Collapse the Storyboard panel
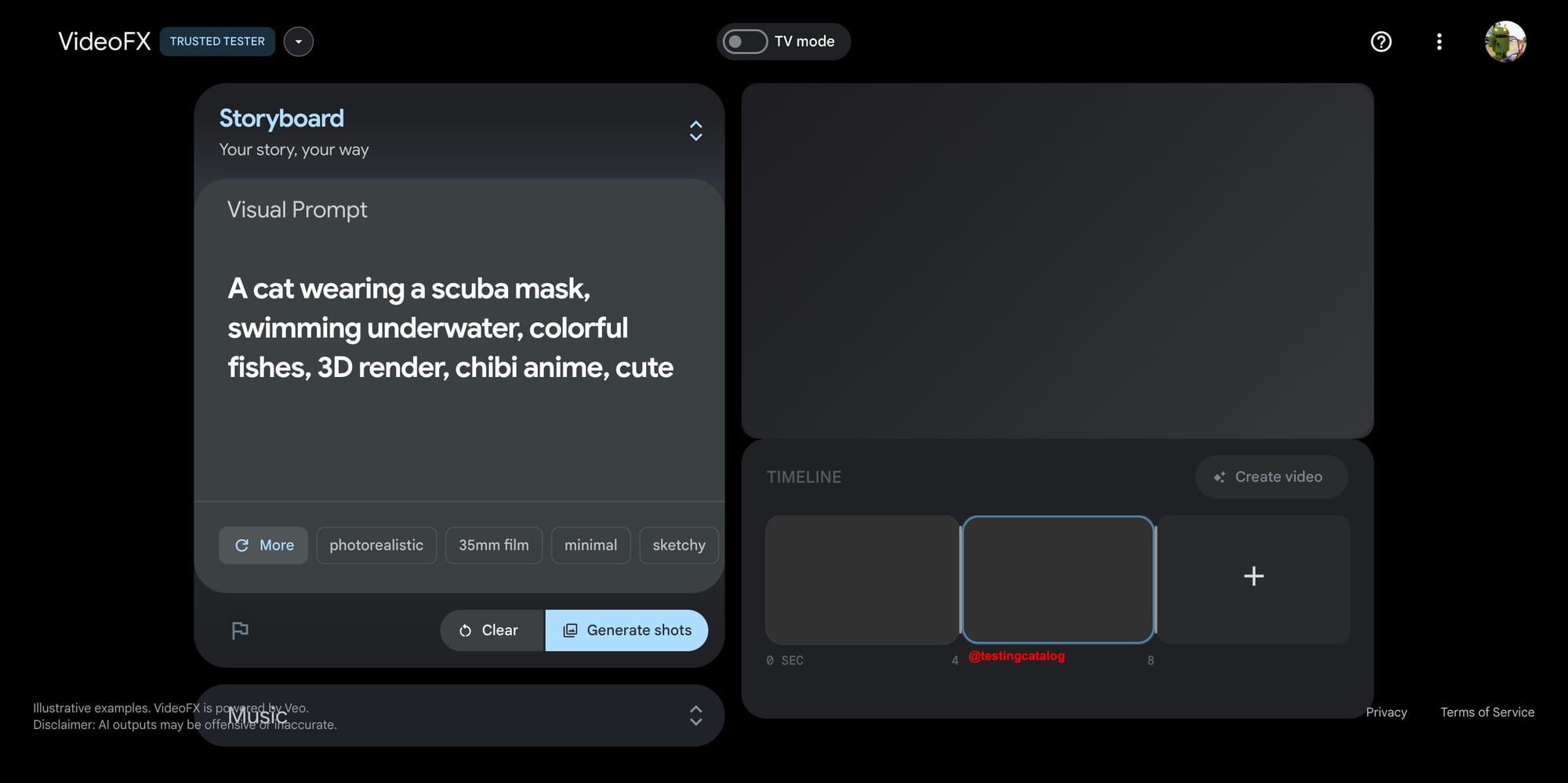The image size is (1568, 783). point(695,131)
